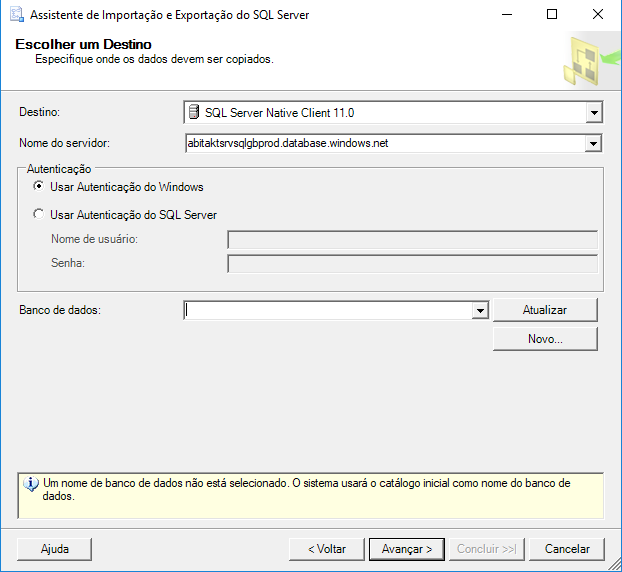Open the Banco de dados dropdown arrow

480,310
